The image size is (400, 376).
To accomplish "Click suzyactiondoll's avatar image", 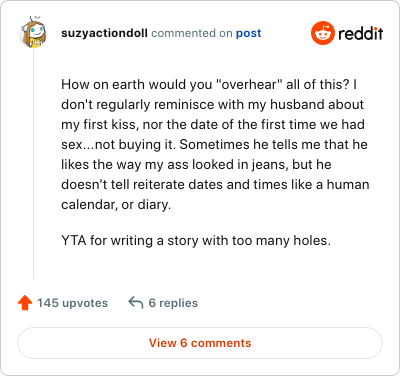I will coord(33,32).
